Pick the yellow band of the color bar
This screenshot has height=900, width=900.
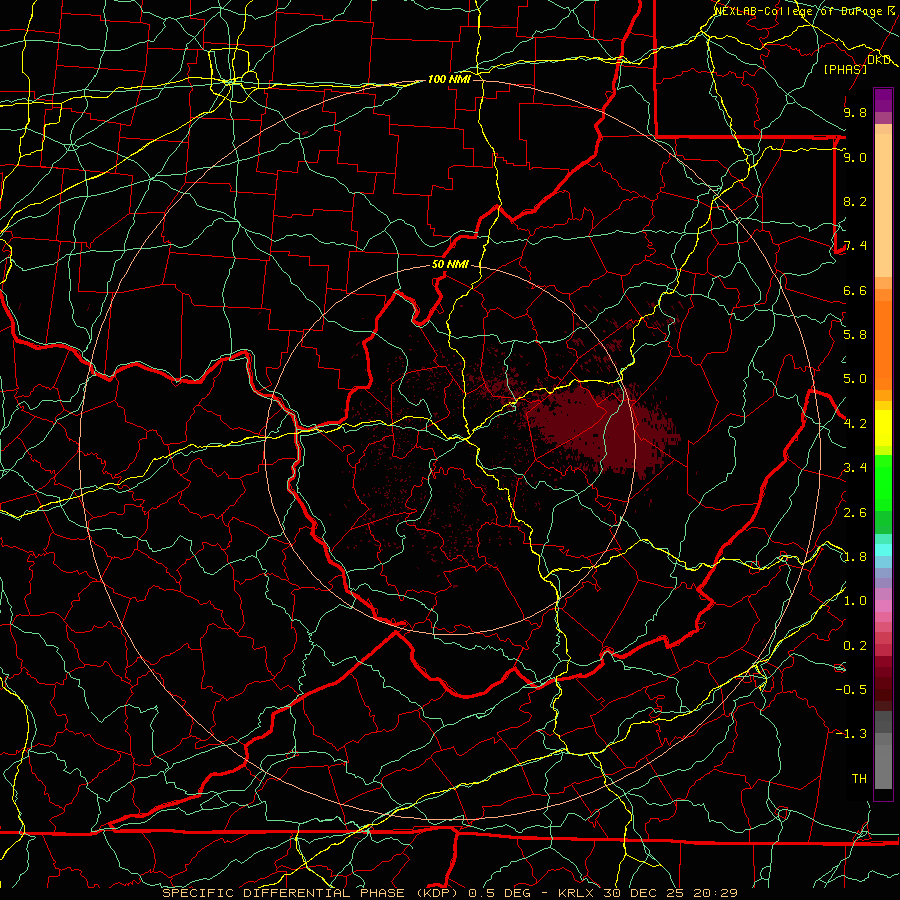[883, 428]
